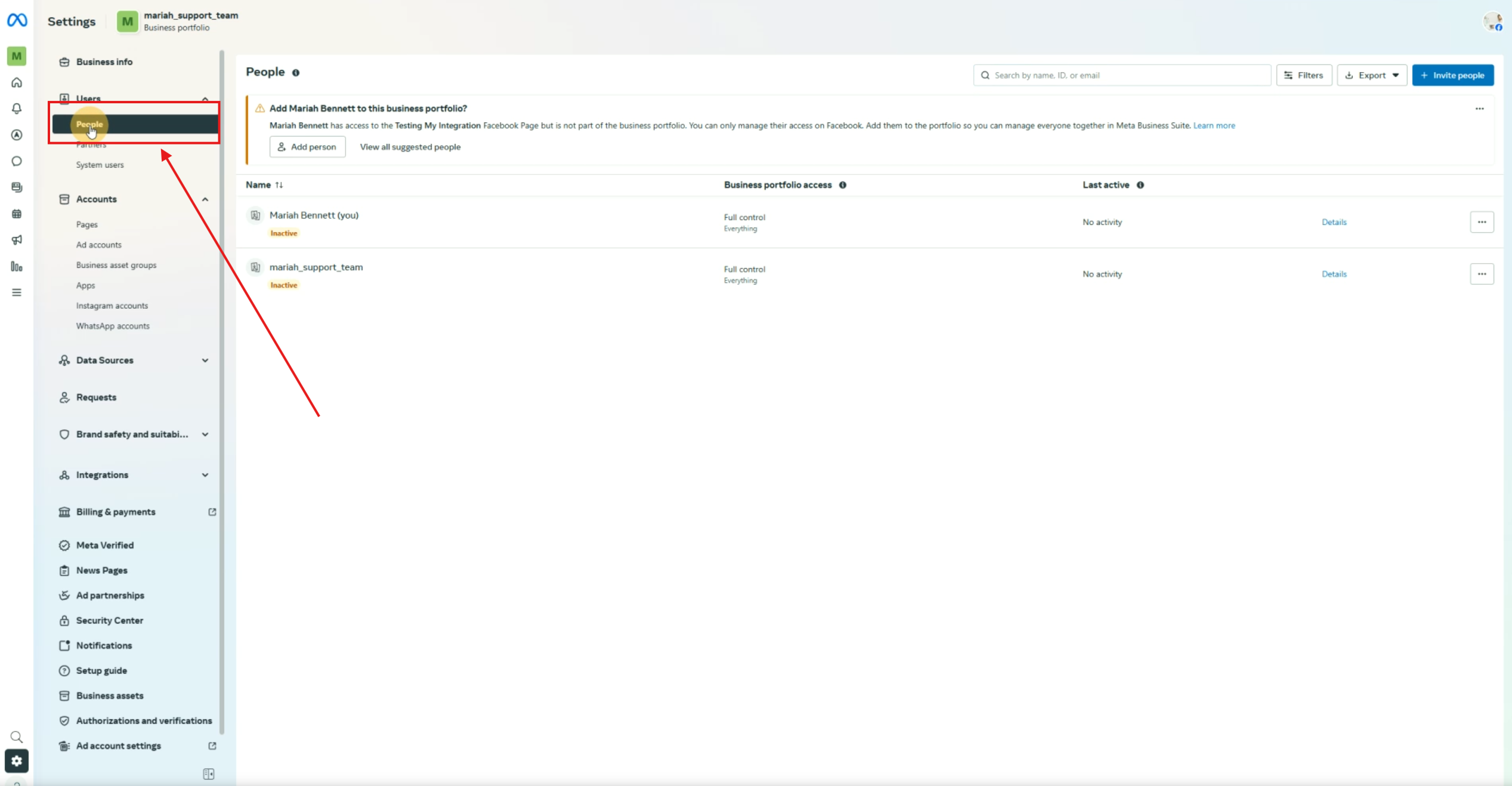Open the Planner calendar icon
Viewport: 1512px width, 786px height.
tap(17, 214)
